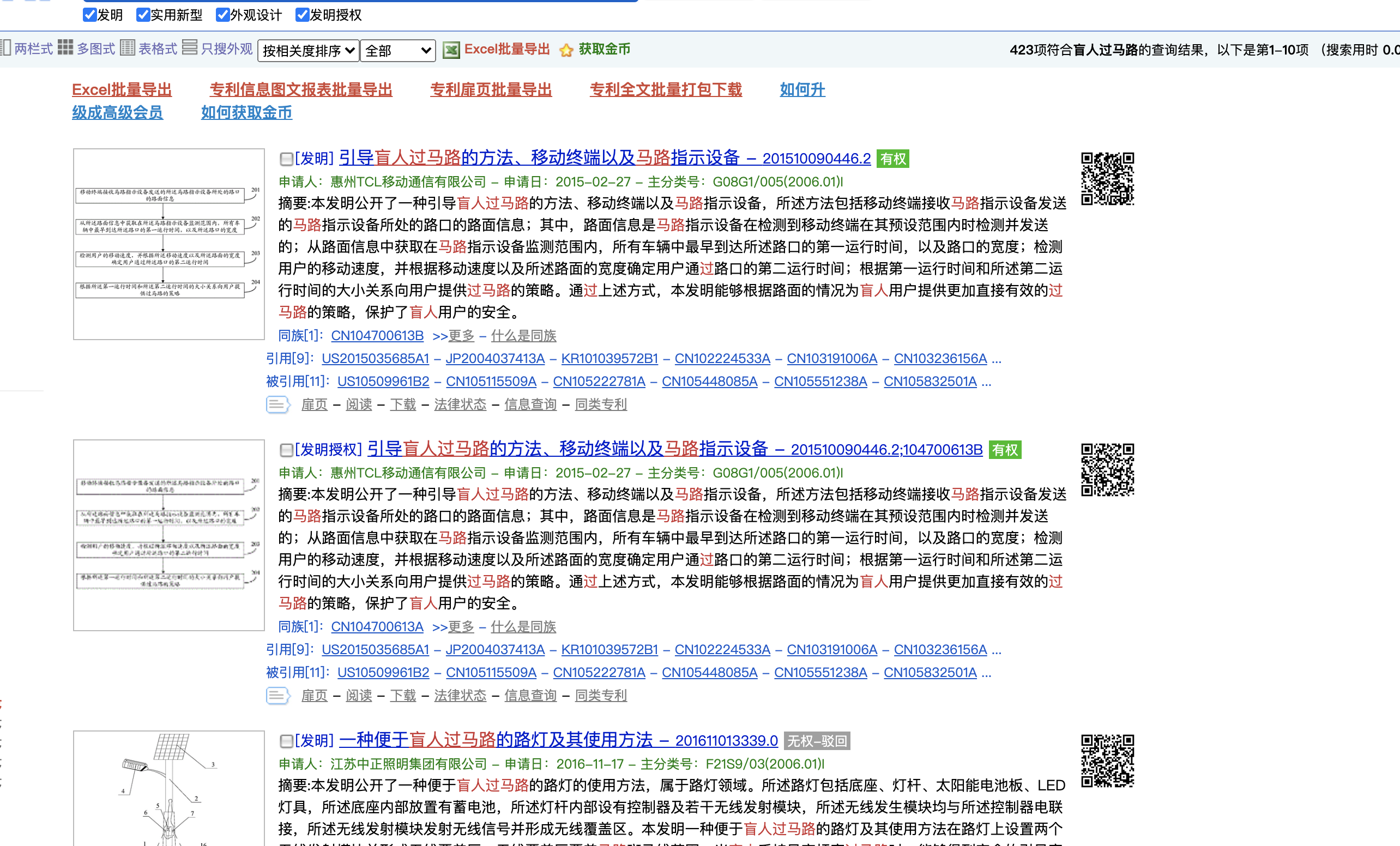1400x846 pixels.
Task: Open first result's cited US2015035685A1
Action: click(x=375, y=359)
